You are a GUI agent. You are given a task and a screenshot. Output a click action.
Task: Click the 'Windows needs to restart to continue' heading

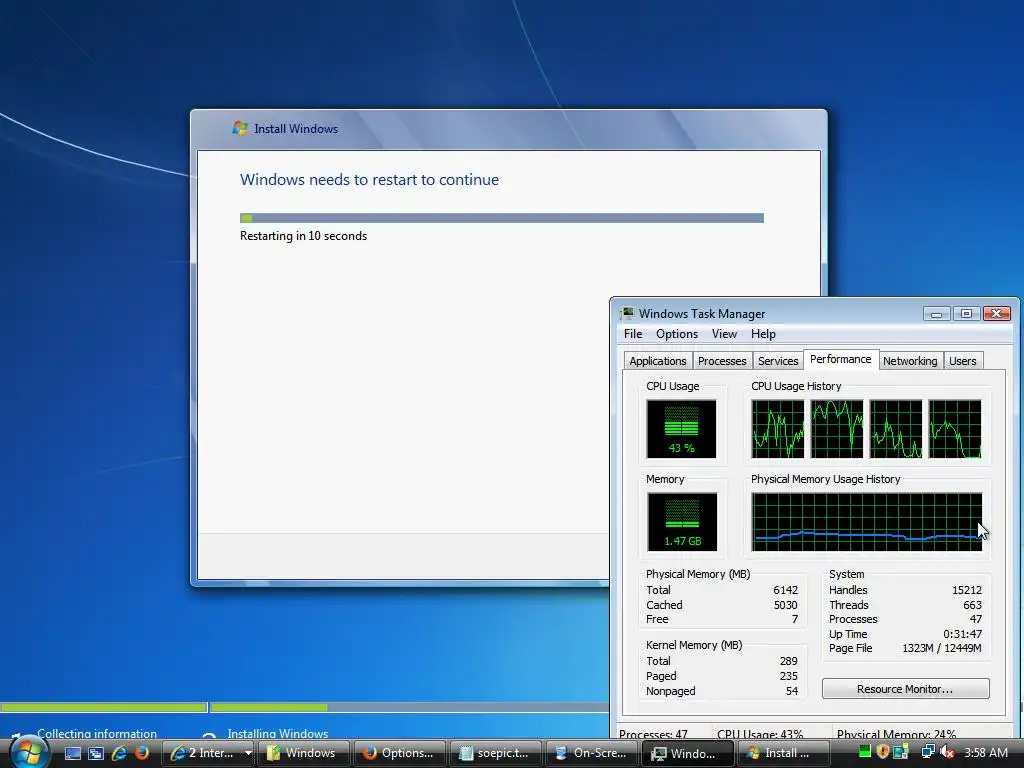369,180
